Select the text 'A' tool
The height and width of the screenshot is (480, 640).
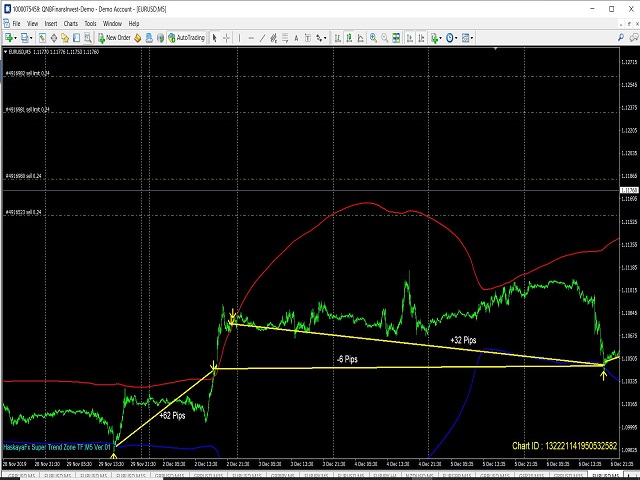tap(296, 38)
